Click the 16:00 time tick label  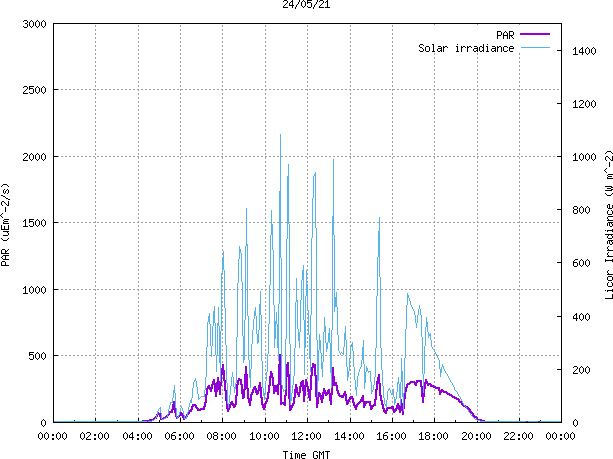391,436
